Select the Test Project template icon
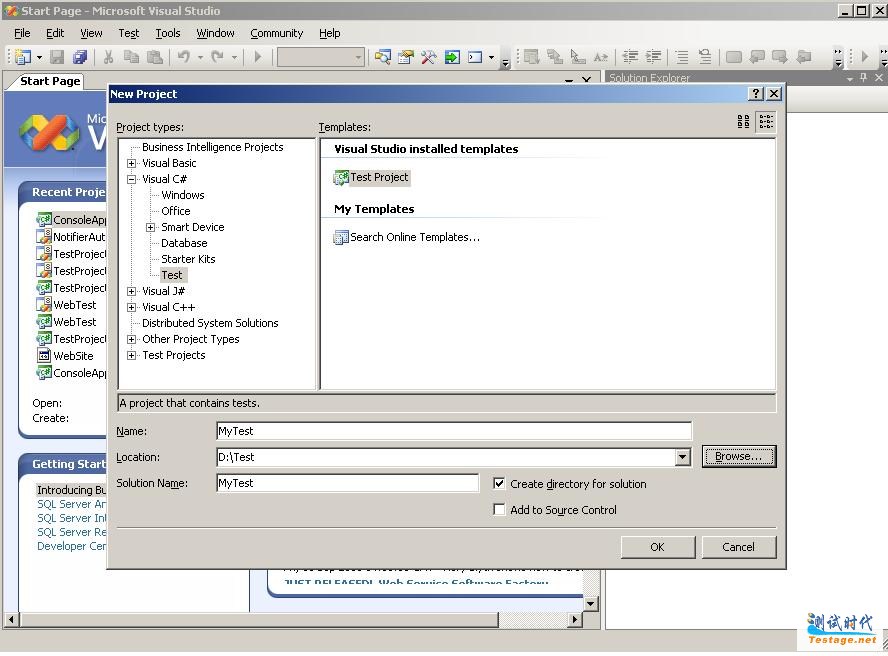 point(341,178)
